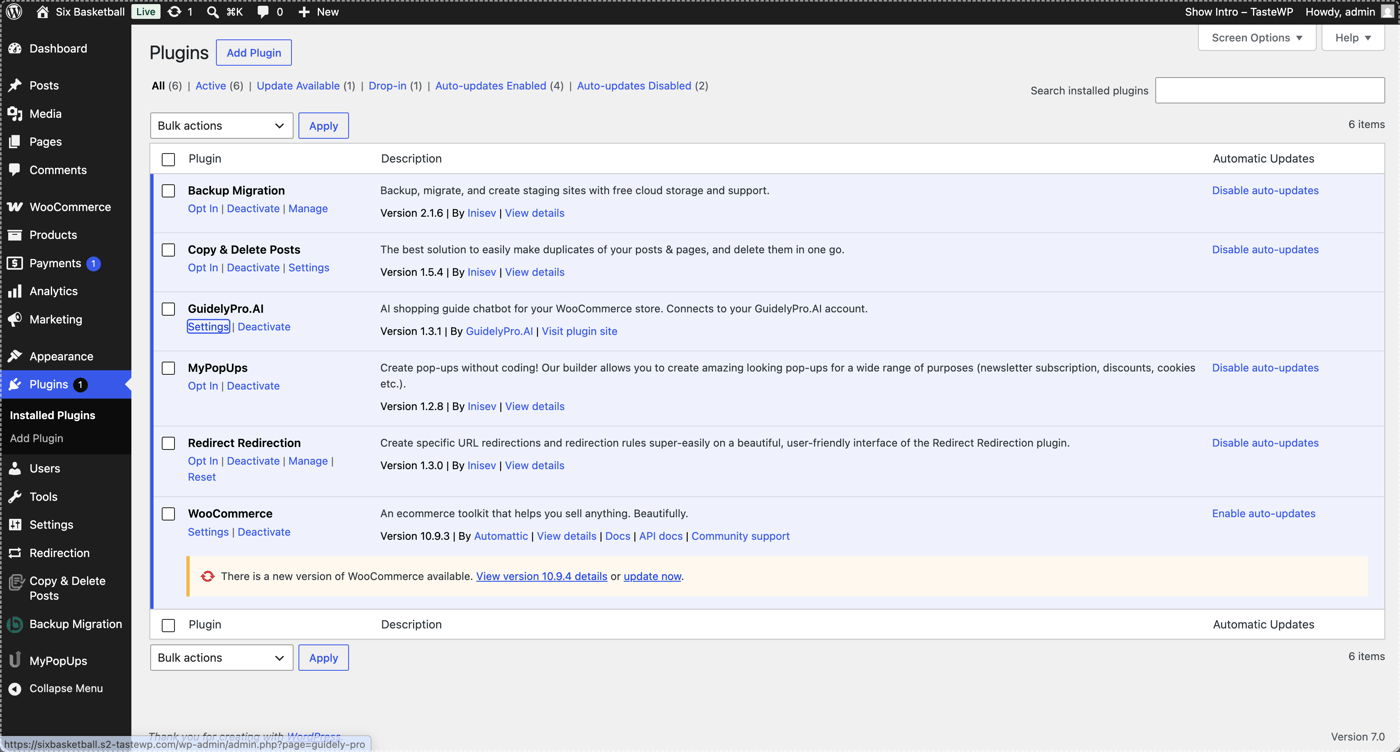The height and width of the screenshot is (752, 1400).
Task: Click the top Apply button
Action: click(323, 126)
